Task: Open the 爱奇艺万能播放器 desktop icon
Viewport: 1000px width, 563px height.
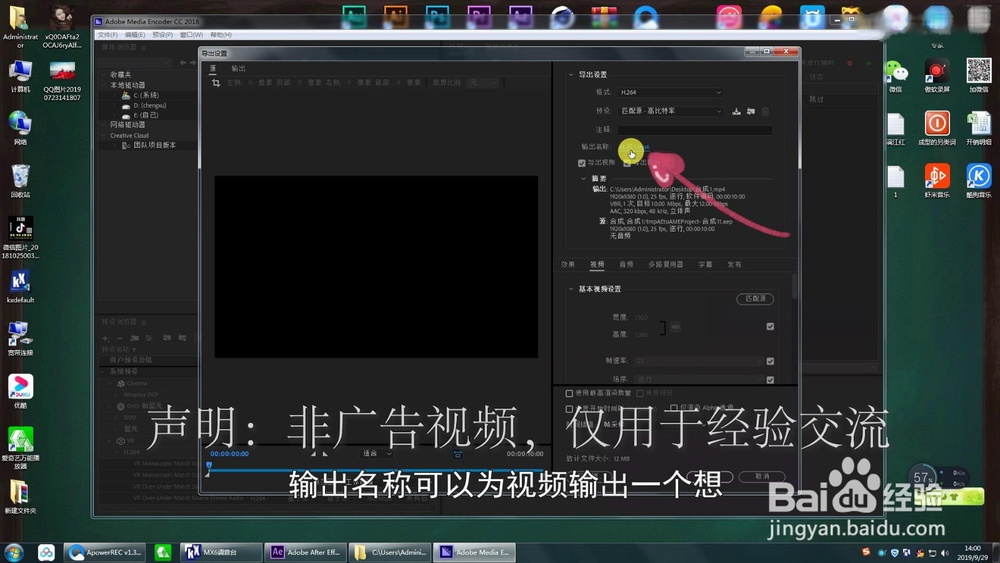Action: click(x=20, y=448)
